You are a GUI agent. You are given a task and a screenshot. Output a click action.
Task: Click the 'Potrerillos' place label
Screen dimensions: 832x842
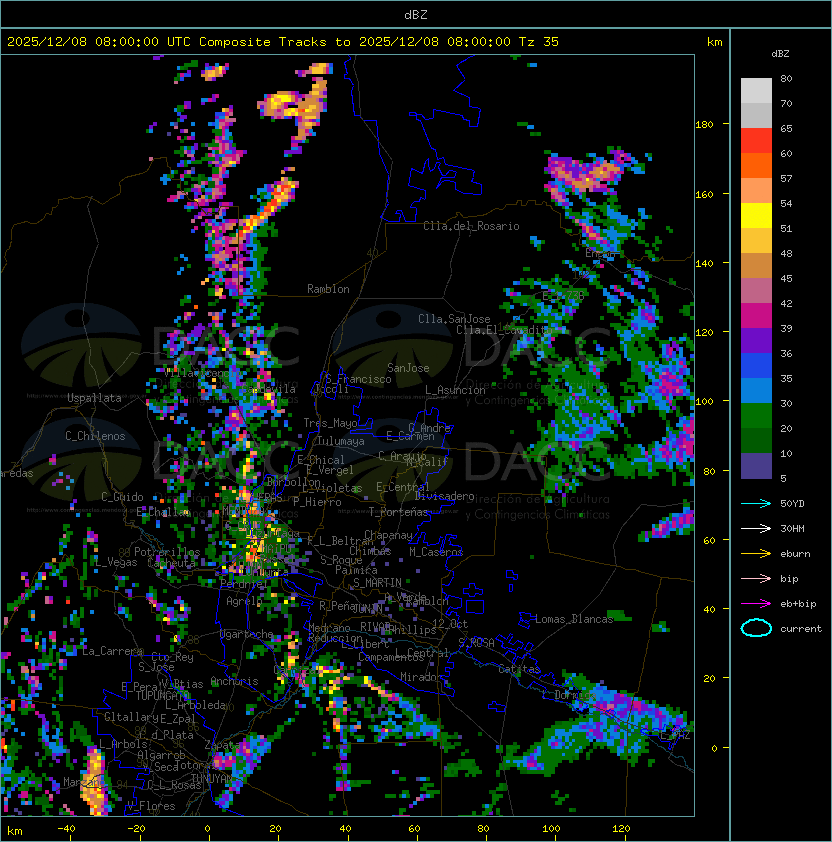point(167,552)
